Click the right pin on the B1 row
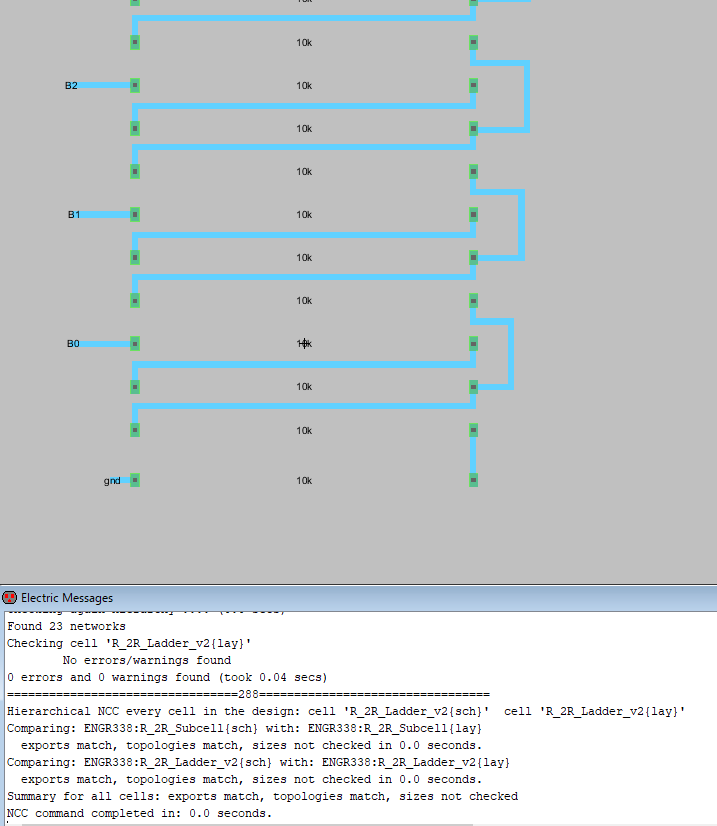 coord(474,215)
